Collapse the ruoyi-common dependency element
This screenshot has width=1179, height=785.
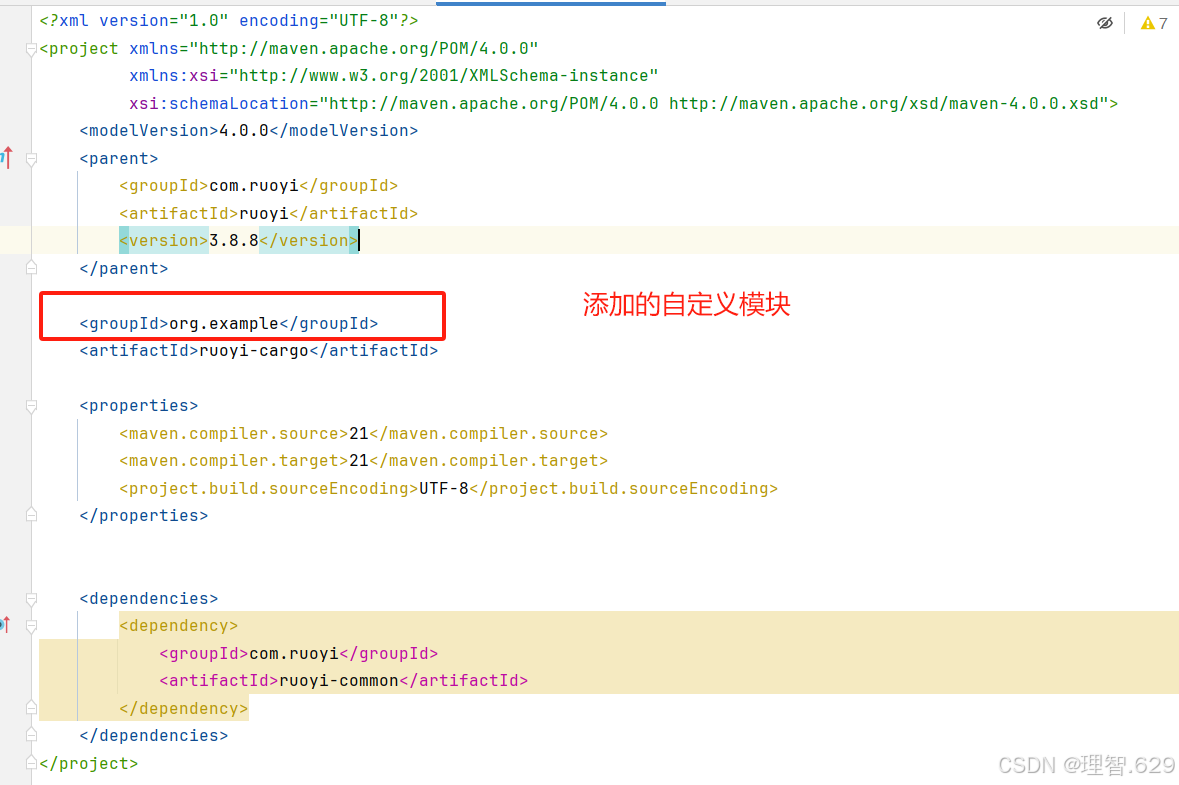tap(30, 625)
